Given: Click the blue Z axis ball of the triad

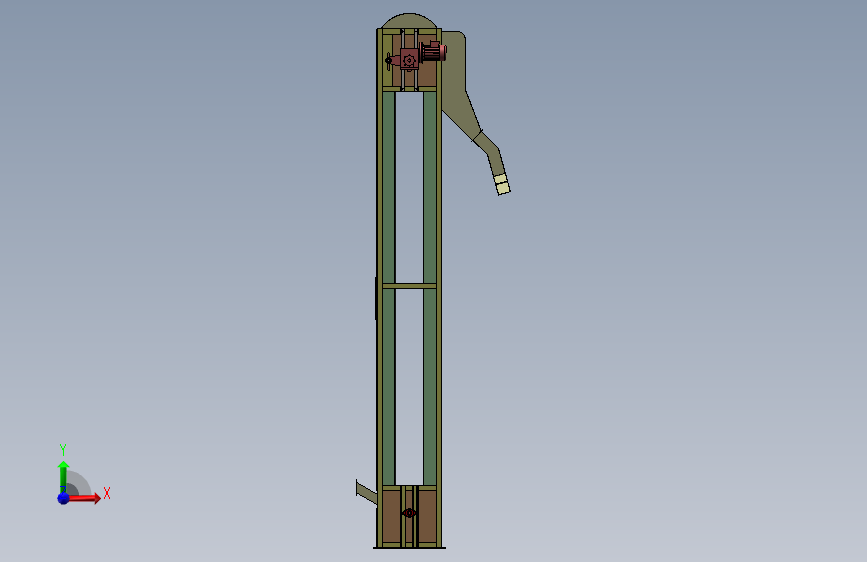Looking at the screenshot, I should tap(64, 498).
